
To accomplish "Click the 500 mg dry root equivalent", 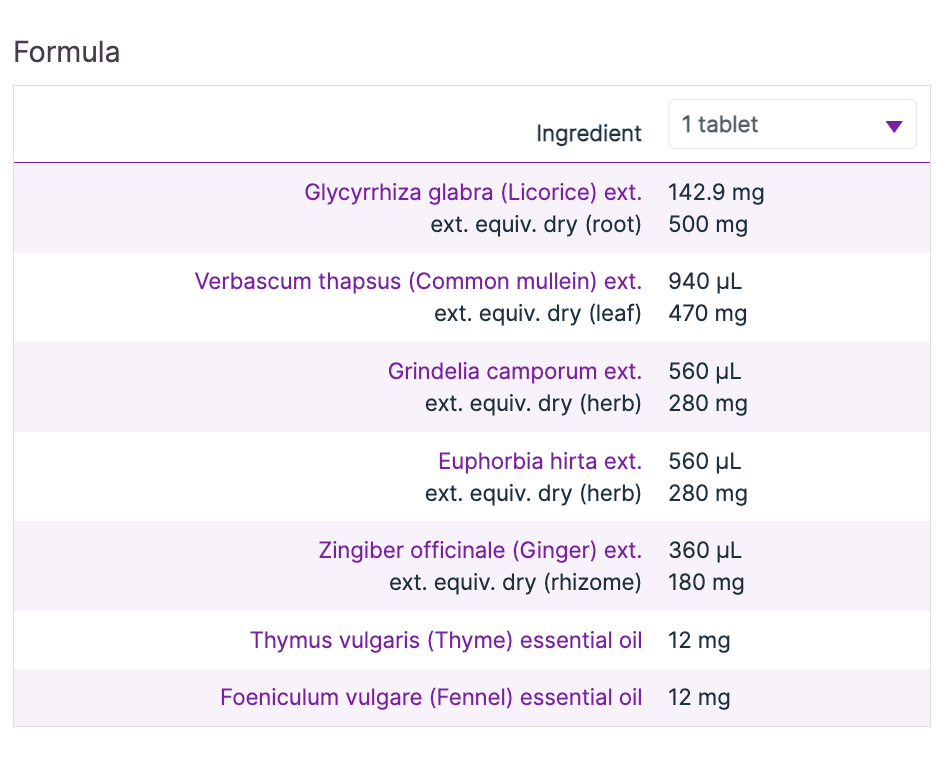I will pos(707,224).
